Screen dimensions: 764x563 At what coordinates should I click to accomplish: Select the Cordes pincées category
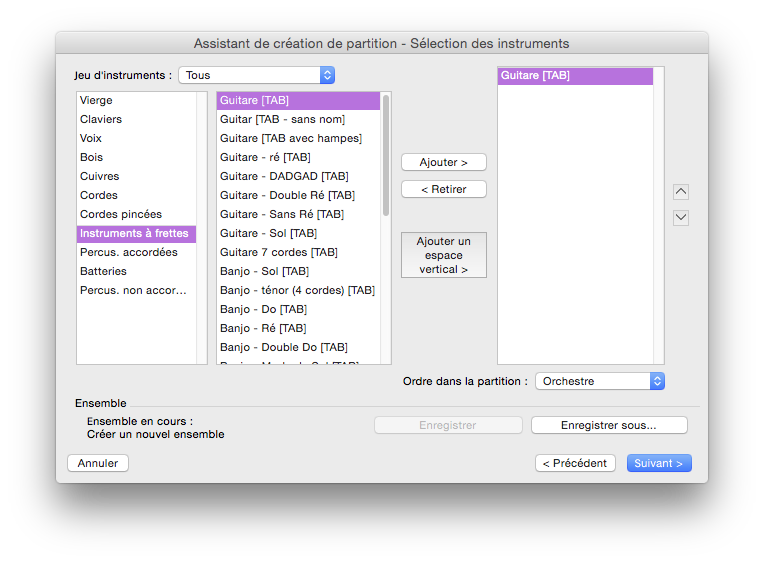coord(121,214)
